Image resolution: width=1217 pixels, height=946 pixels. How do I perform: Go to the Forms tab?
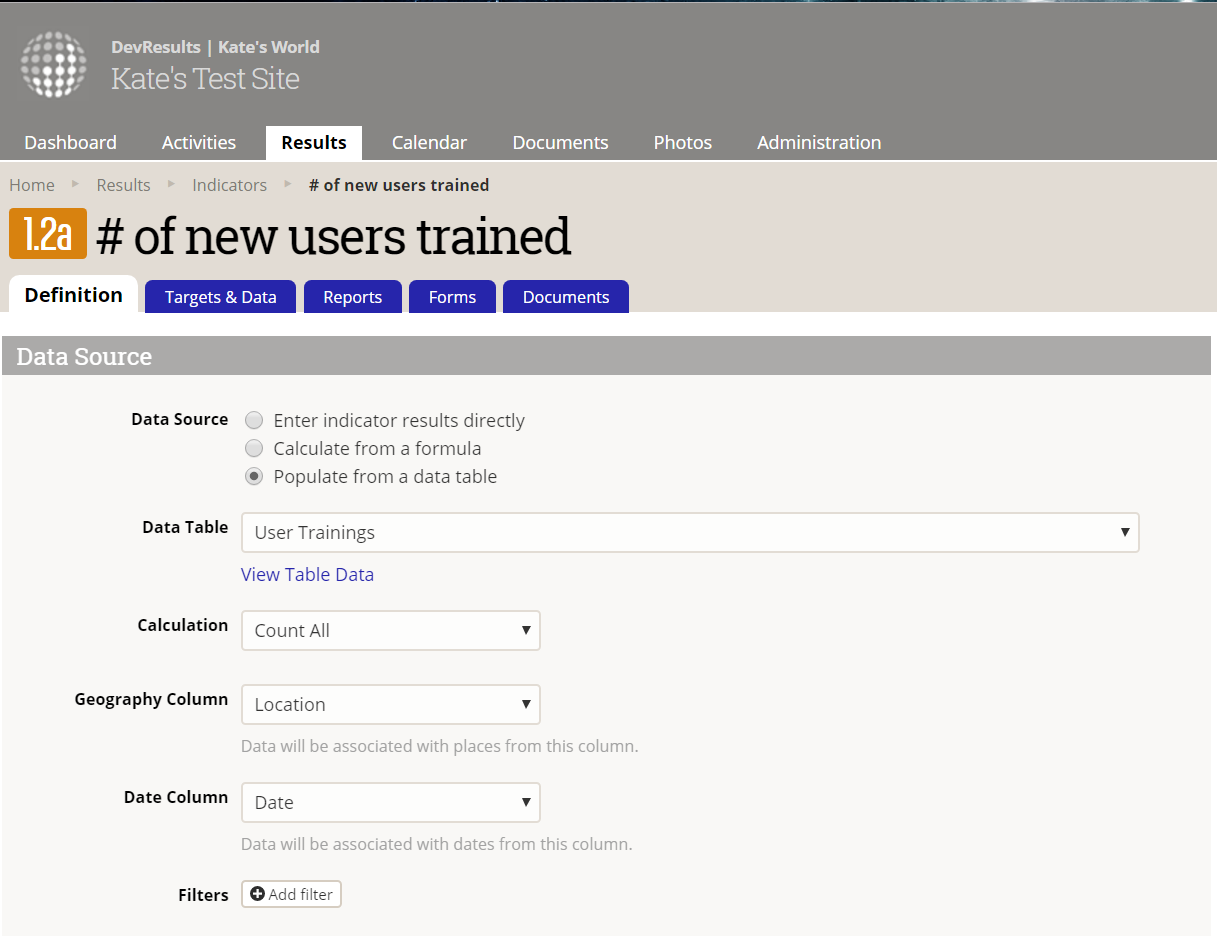[x=452, y=297]
